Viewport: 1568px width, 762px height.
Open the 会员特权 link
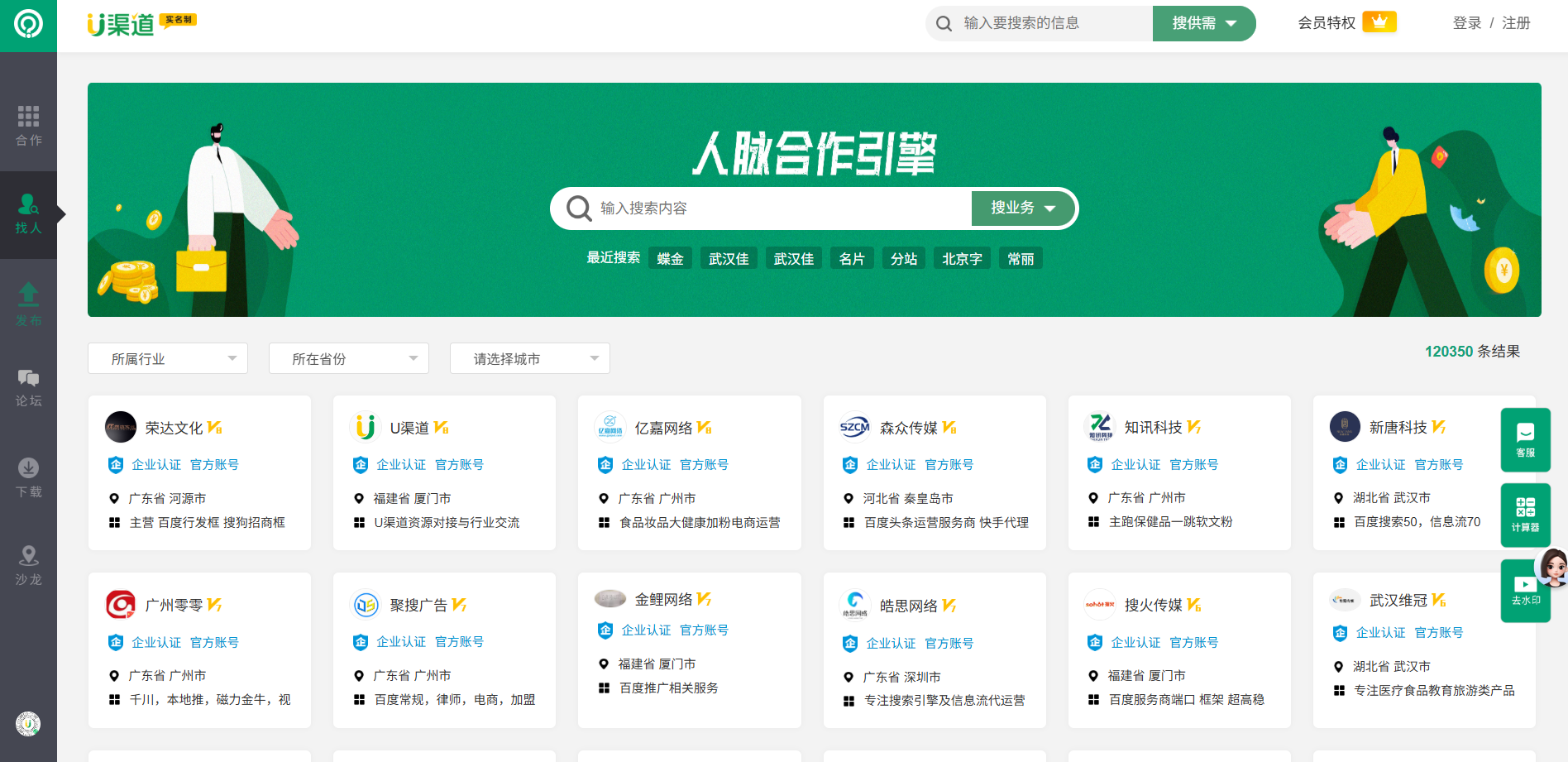1327,23
